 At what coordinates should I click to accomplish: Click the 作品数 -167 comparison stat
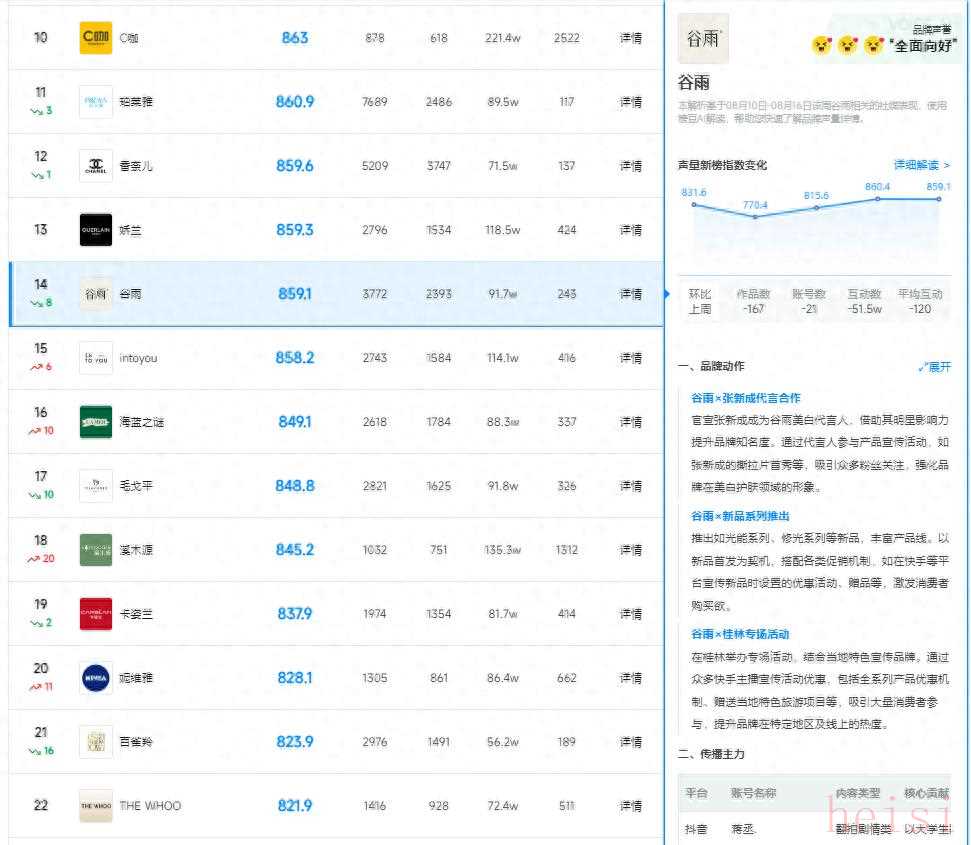[x=753, y=301]
